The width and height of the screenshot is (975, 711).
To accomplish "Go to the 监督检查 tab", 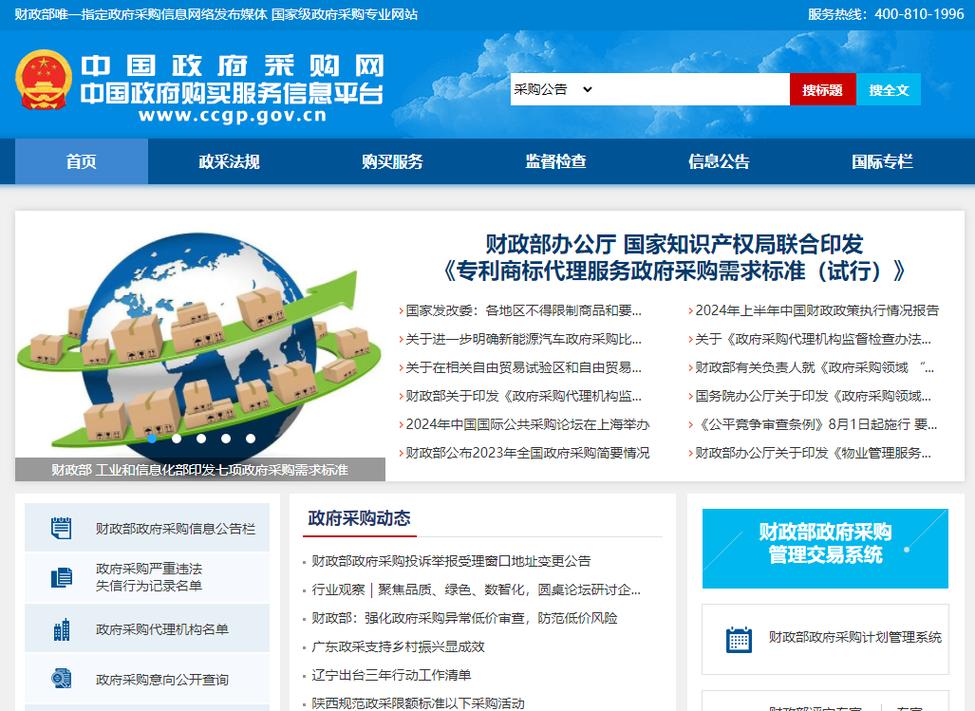I will pos(555,162).
